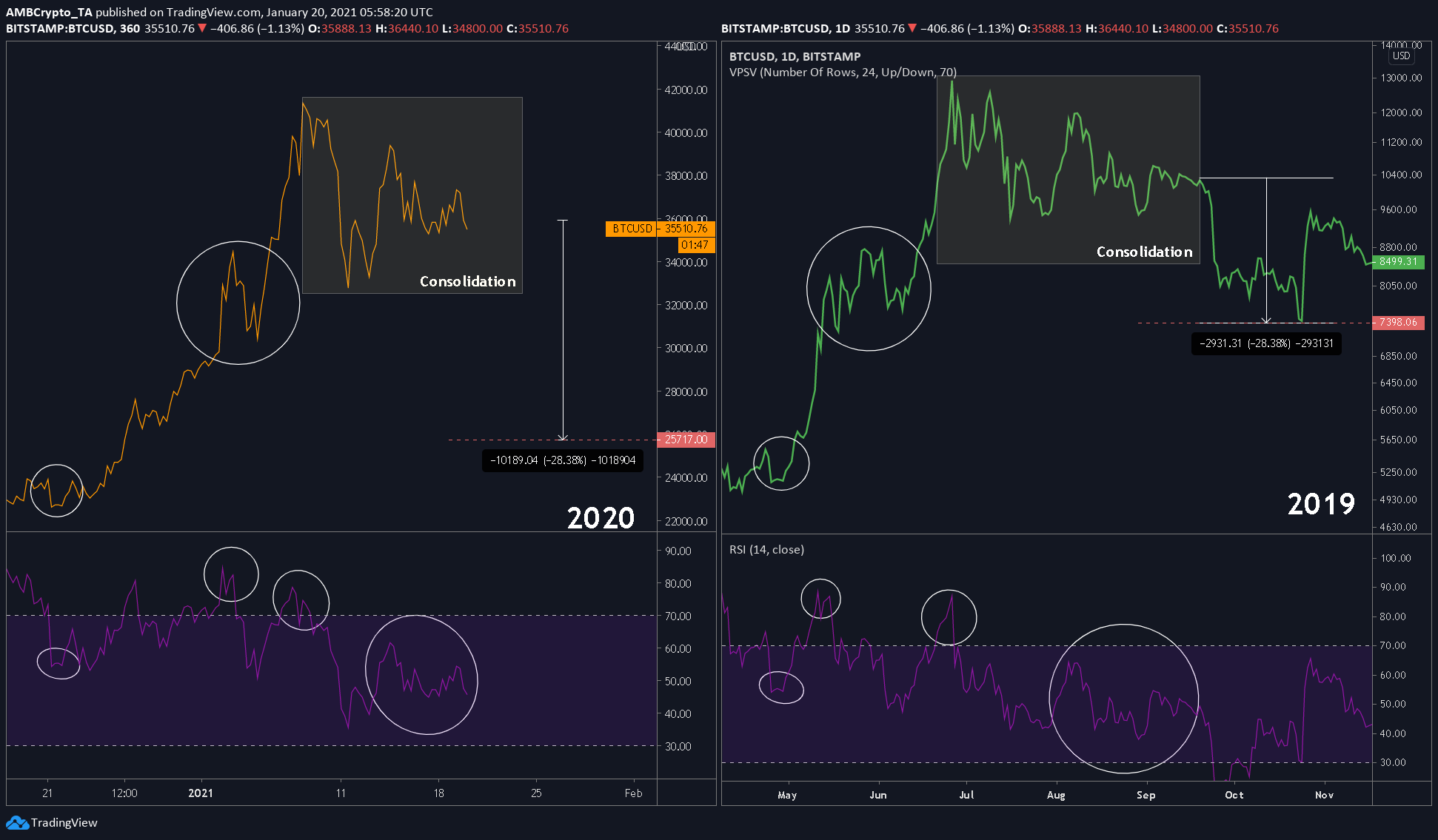Click 6050.00 on the right price axis
The image size is (1438, 840).
coord(1399,410)
